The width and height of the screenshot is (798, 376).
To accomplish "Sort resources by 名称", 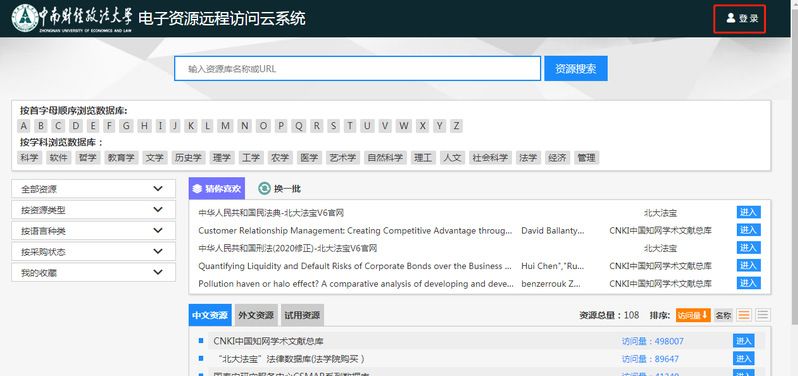I will 723,315.
